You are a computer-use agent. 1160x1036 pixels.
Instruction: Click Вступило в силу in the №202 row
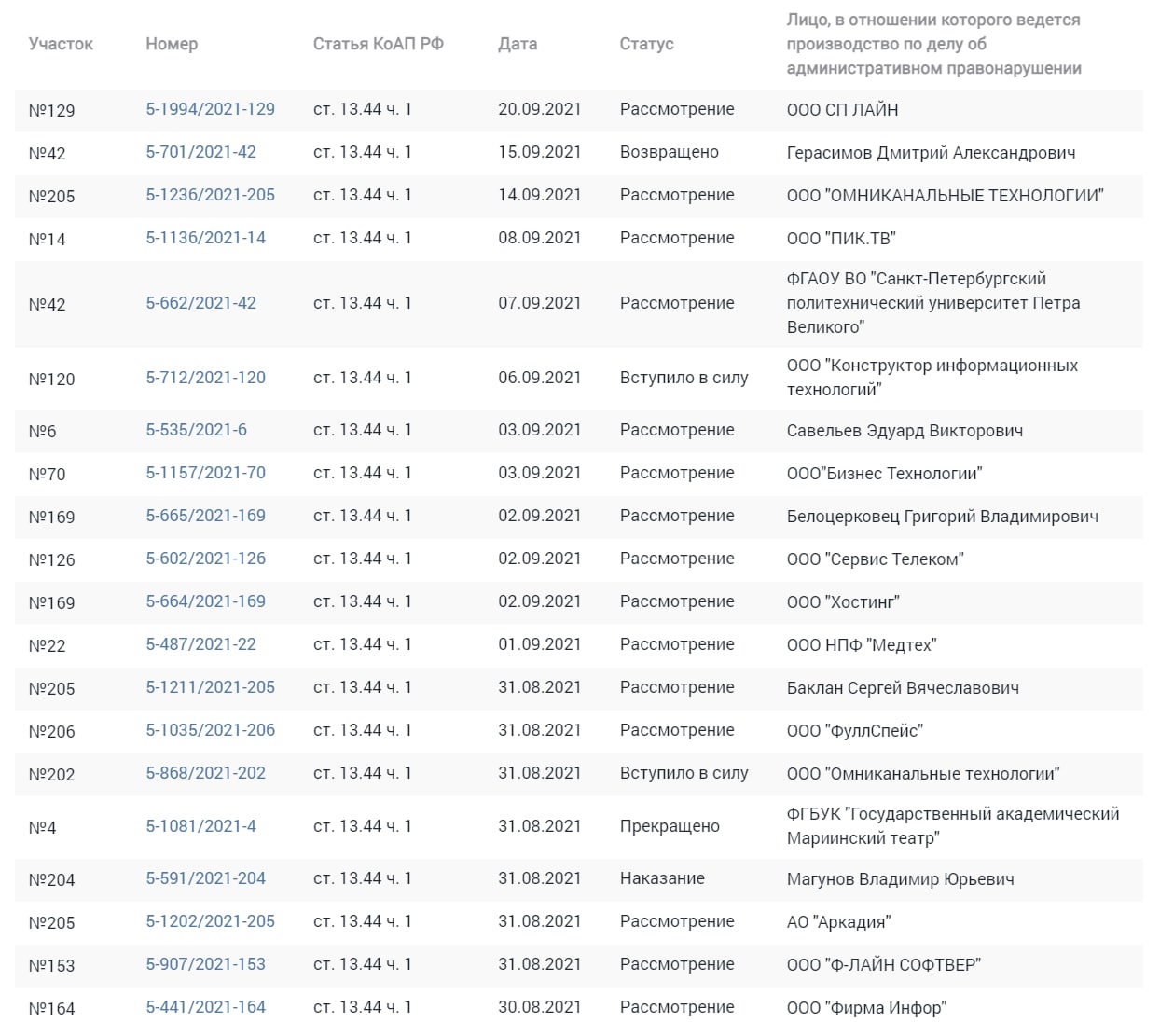[684, 773]
